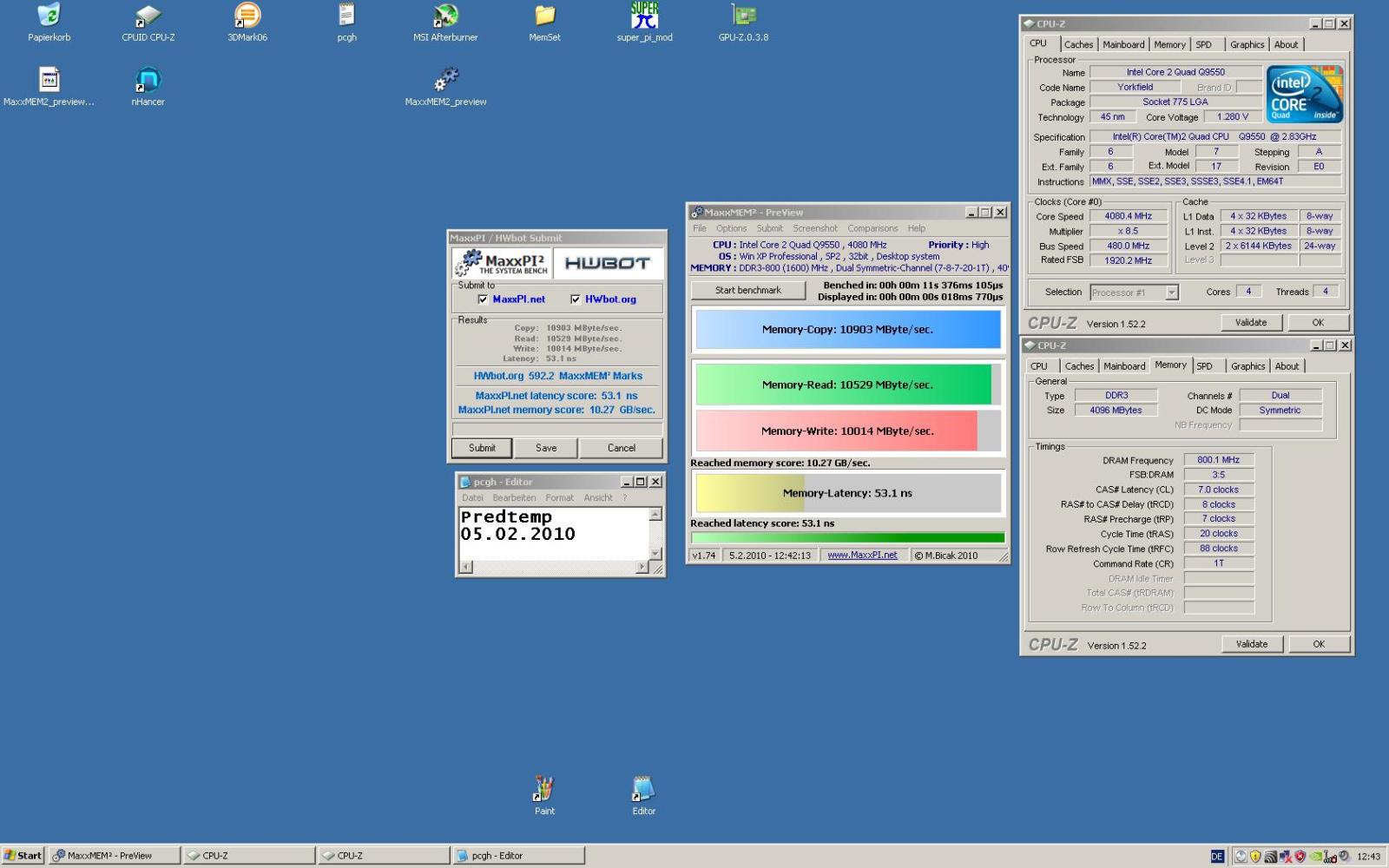Open the File menu in MaxxMEM²
Viewport: 1389px width, 868px height.
tap(700, 228)
